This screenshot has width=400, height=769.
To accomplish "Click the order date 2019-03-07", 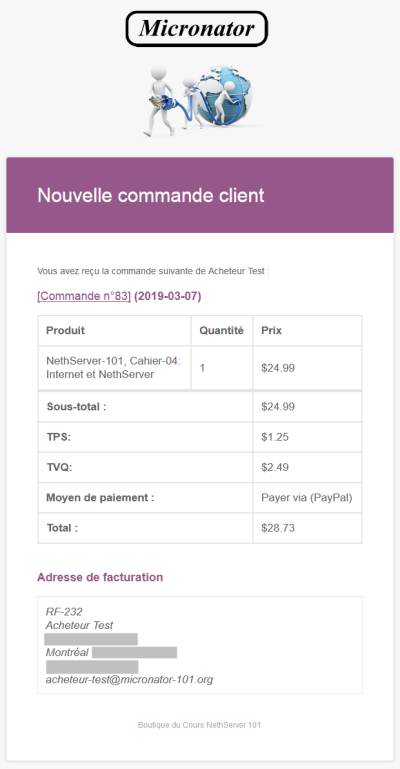I will (168, 296).
